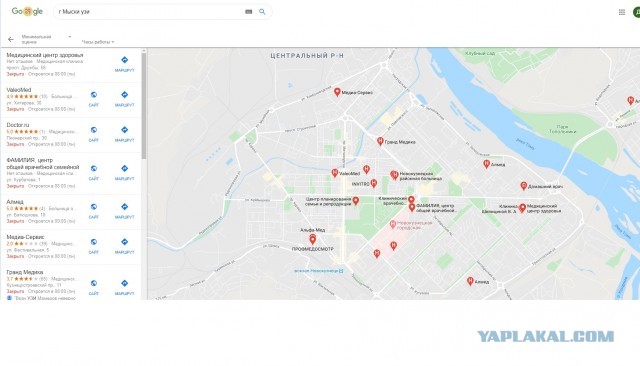Click the Клубный сад label on map
This screenshot has width=640, height=366.
coord(480,53)
